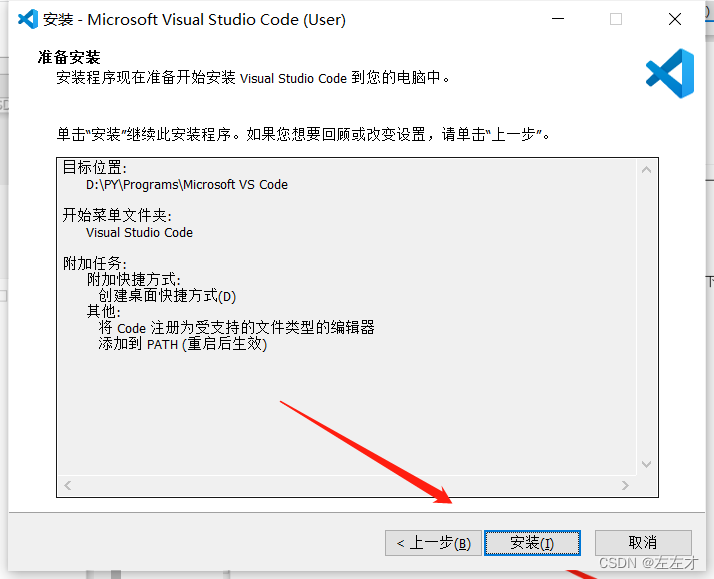This screenshot has height=579, width=714.
Task: Click the 准备安装 heading
Action: [x=69, y=57]
